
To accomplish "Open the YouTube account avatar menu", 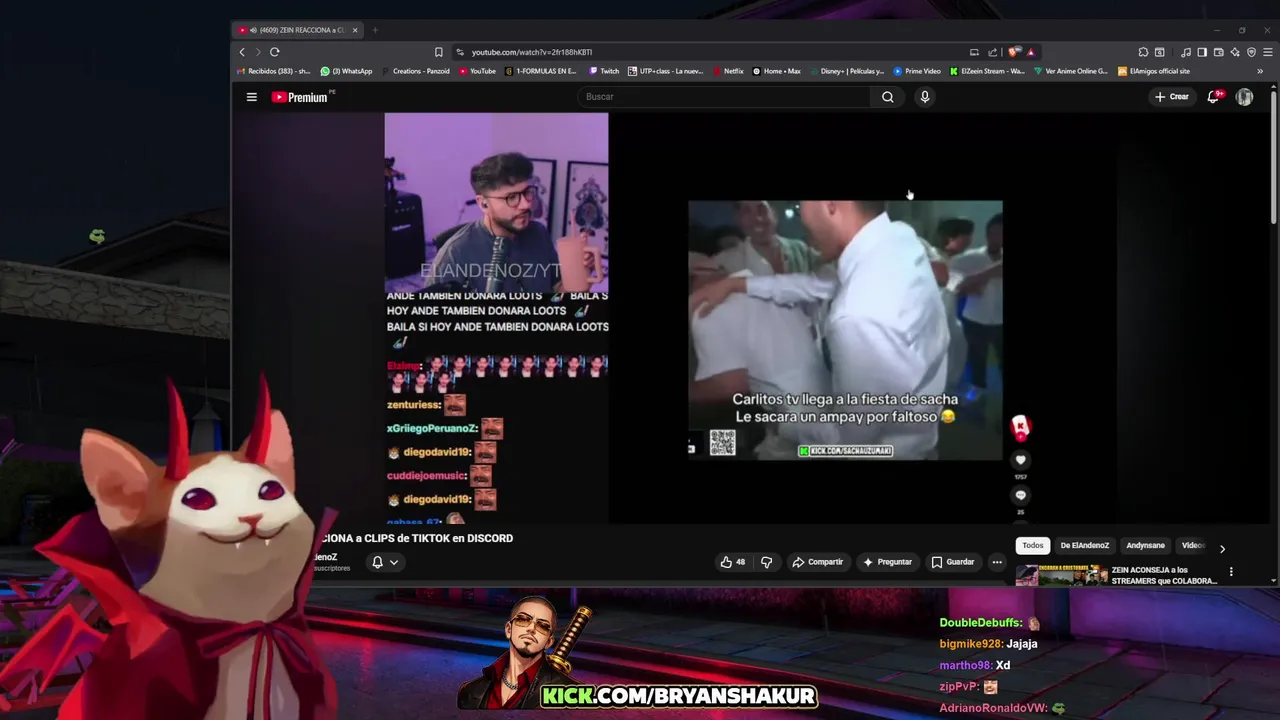I will [1244, 97].
